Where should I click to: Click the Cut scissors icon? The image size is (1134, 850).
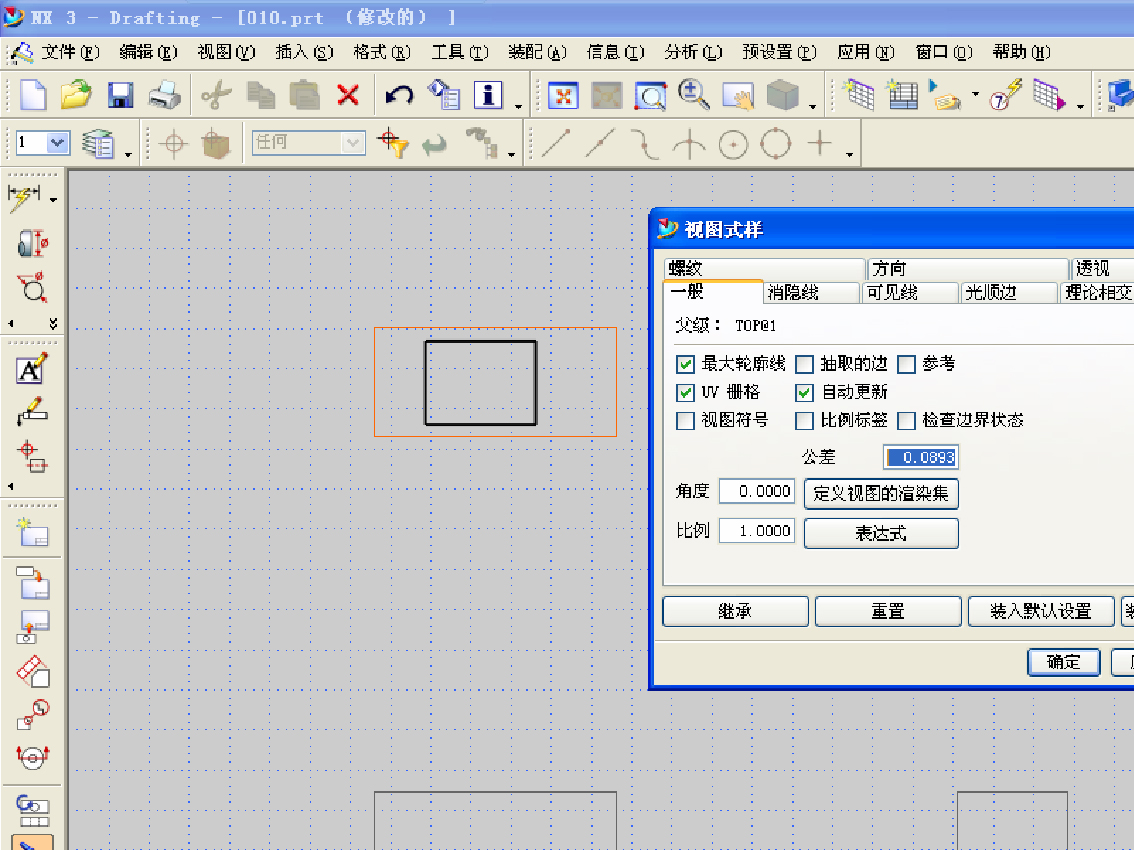(x=216, y=95)
